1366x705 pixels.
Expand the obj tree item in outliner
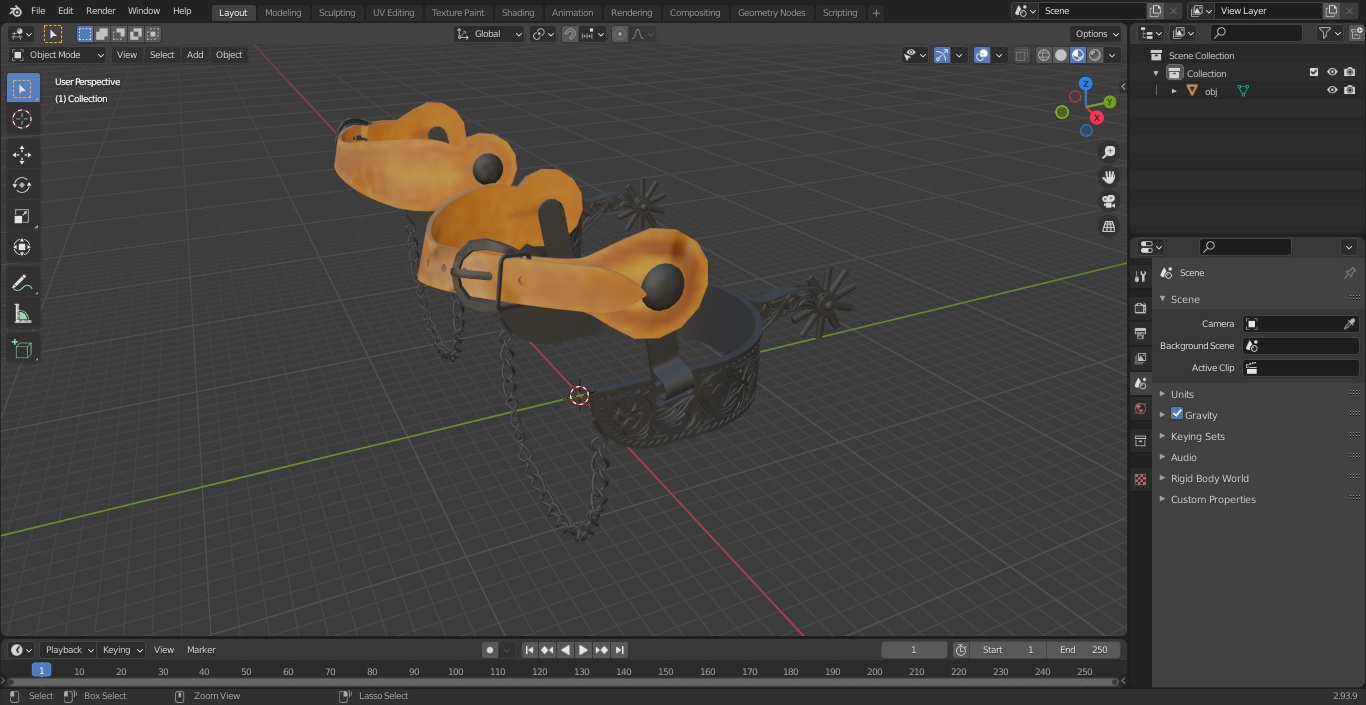coord(1174,91)
